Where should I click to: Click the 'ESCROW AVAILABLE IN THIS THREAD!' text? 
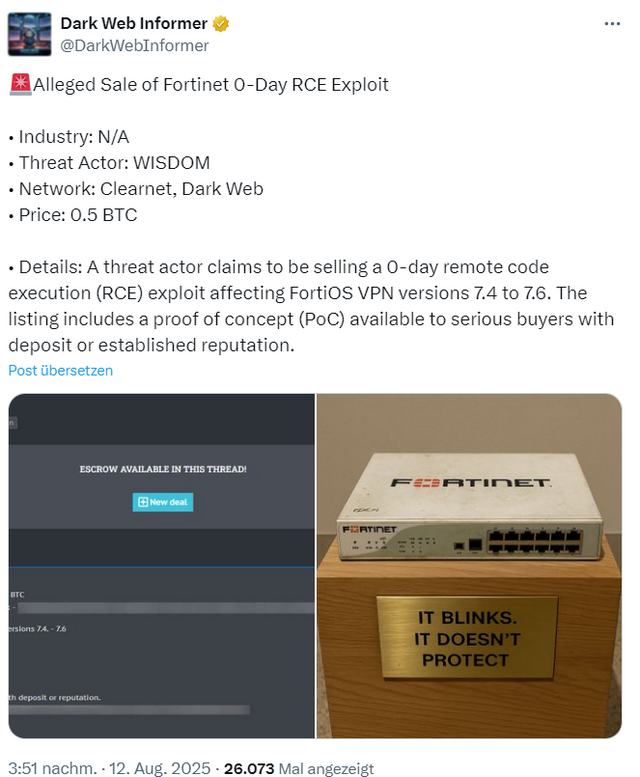click(x=163, y=469)
